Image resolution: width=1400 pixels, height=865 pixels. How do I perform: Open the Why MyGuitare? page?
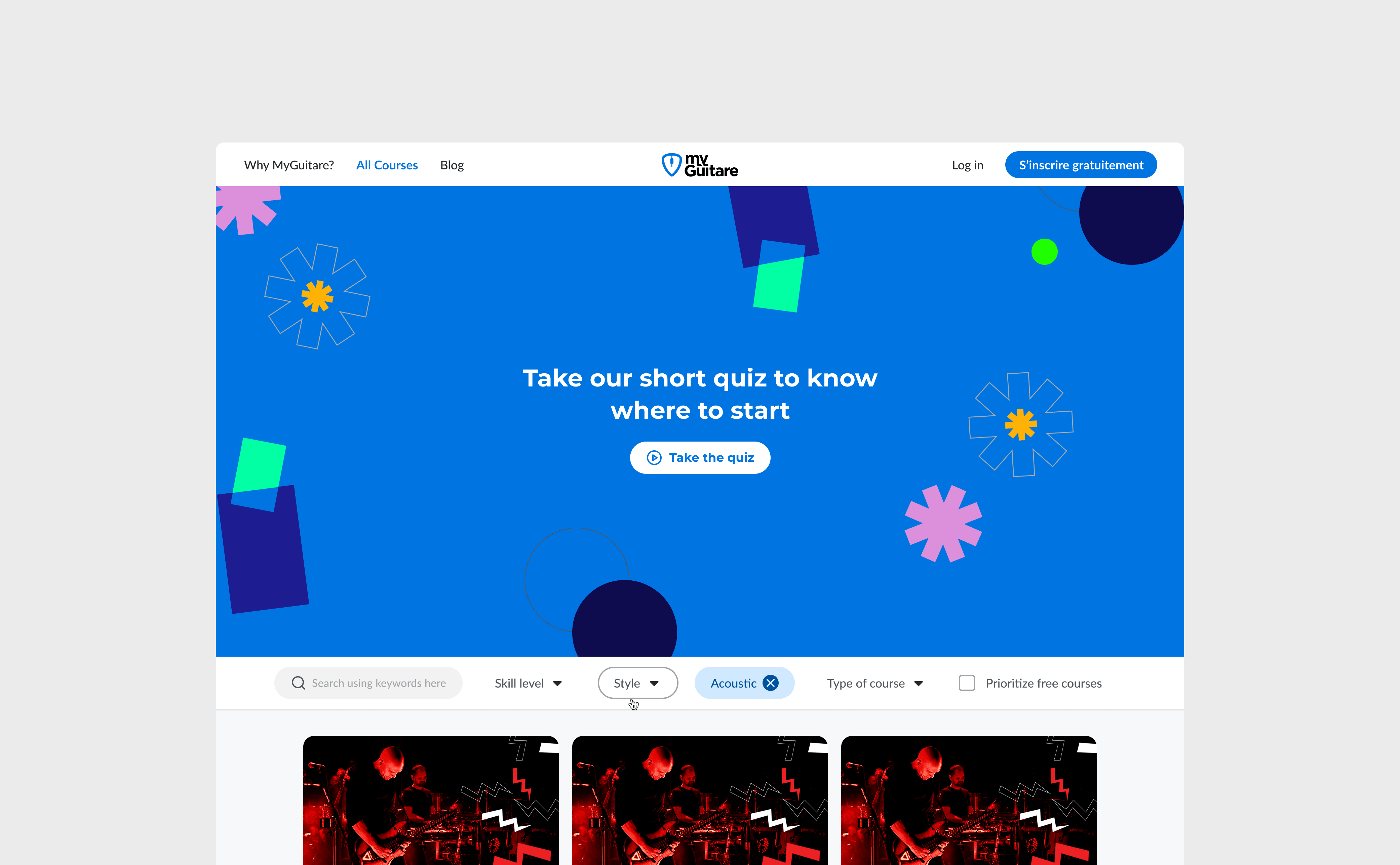pos(288,165)
